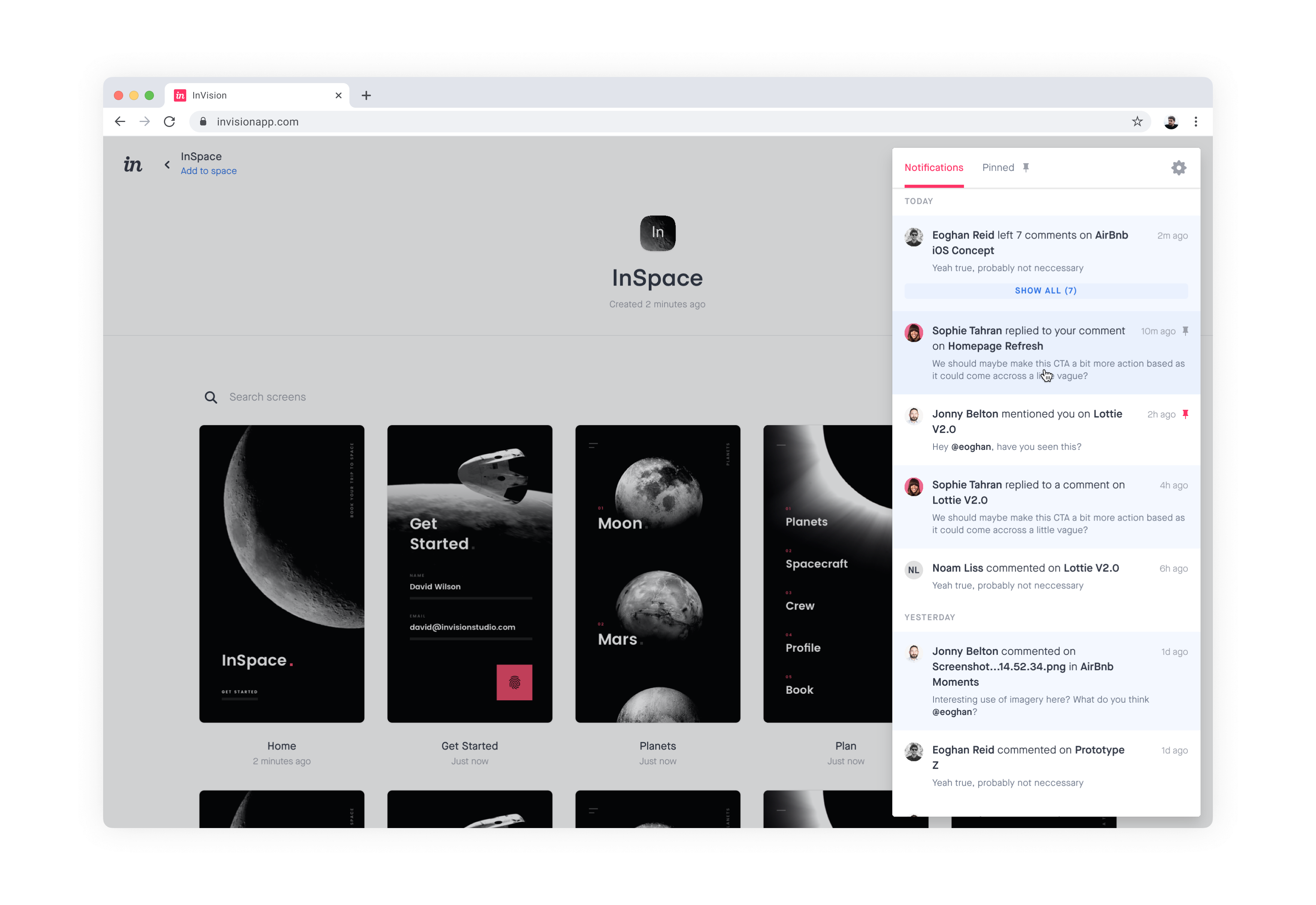
Task: Open Chrome three-dot menu
Action: [x=1195, y=121]
